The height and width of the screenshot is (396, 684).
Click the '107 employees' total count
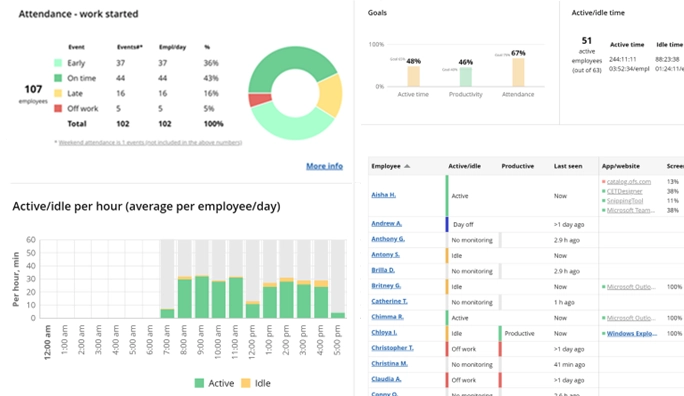pyautogui.click(x=33, y=93)
